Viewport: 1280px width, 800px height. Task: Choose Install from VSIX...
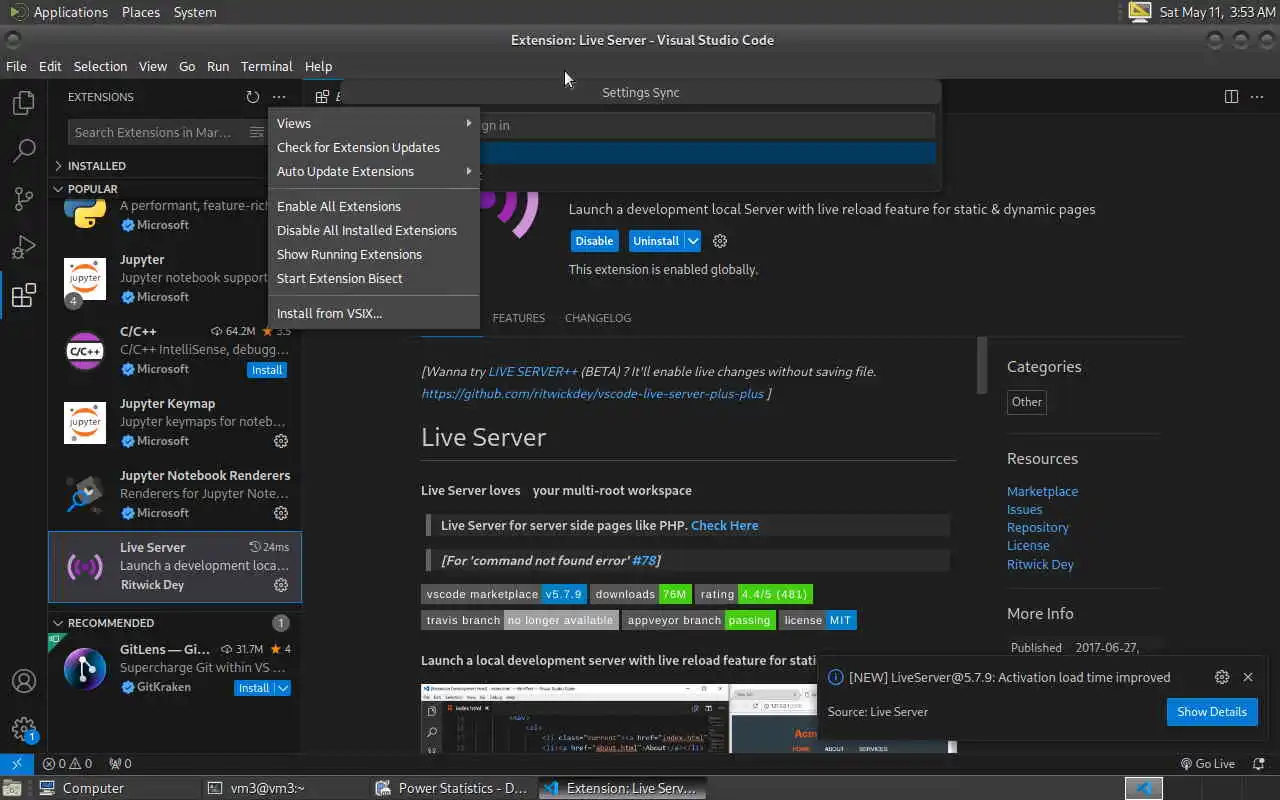point(374,313)
